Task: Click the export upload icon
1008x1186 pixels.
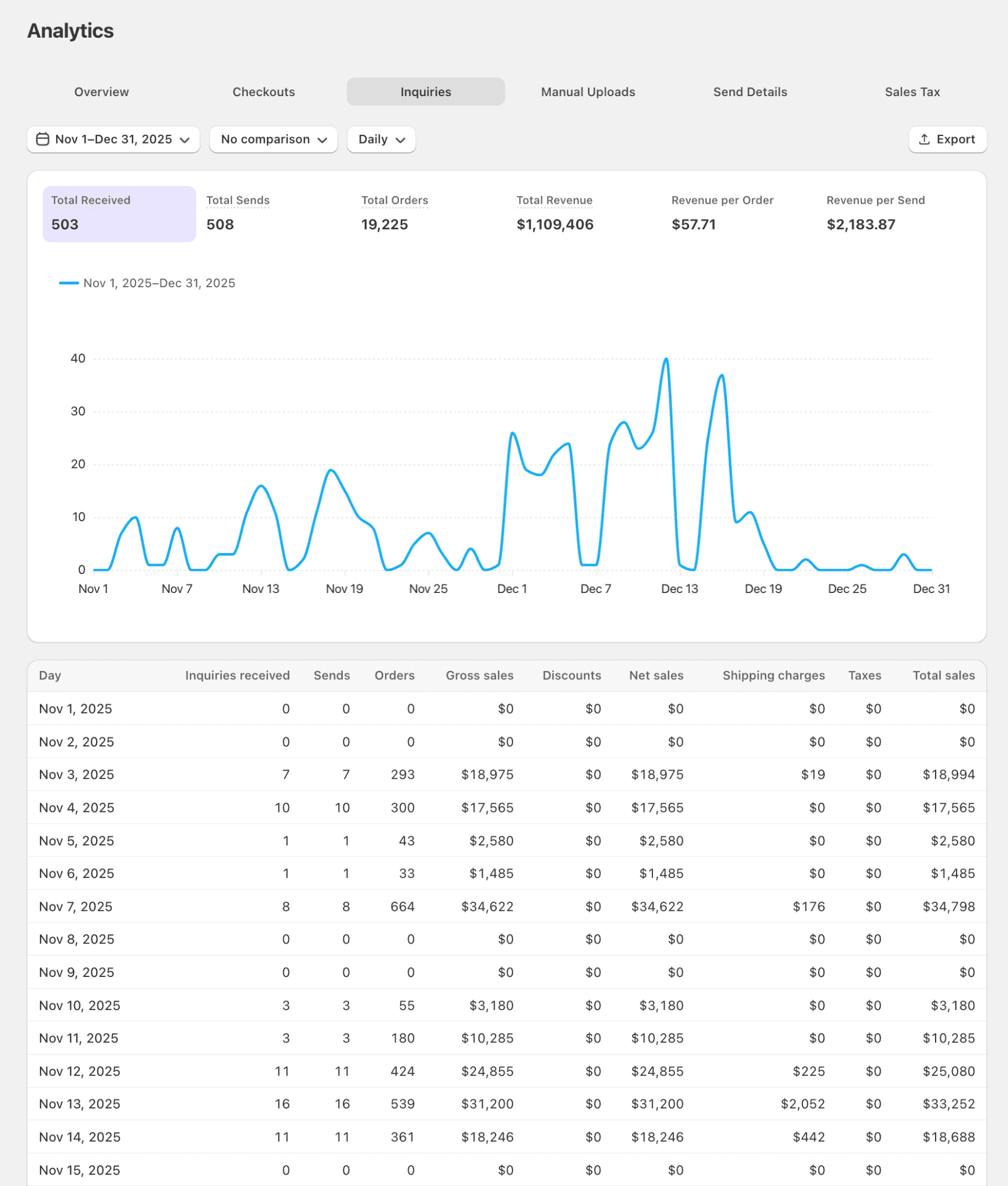Action: (x=925, y=139)
